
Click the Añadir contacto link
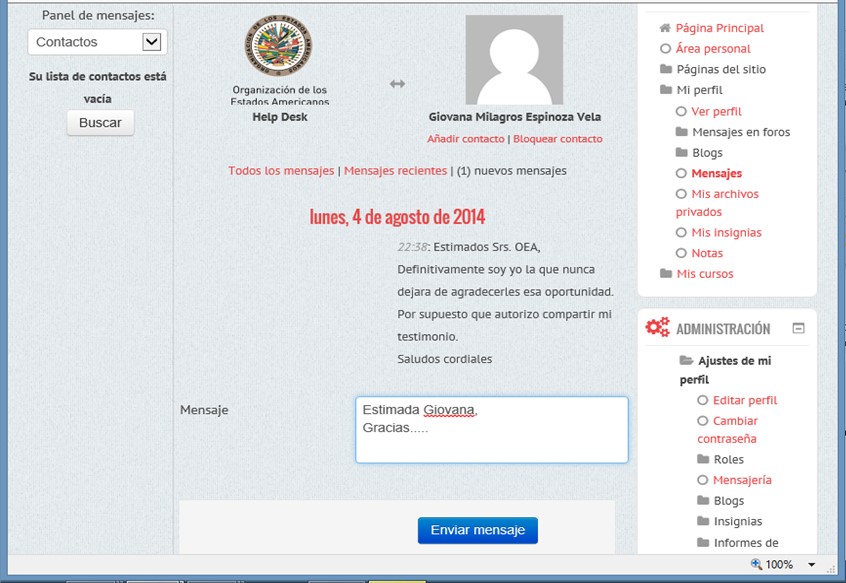click(x=465, y=139)
